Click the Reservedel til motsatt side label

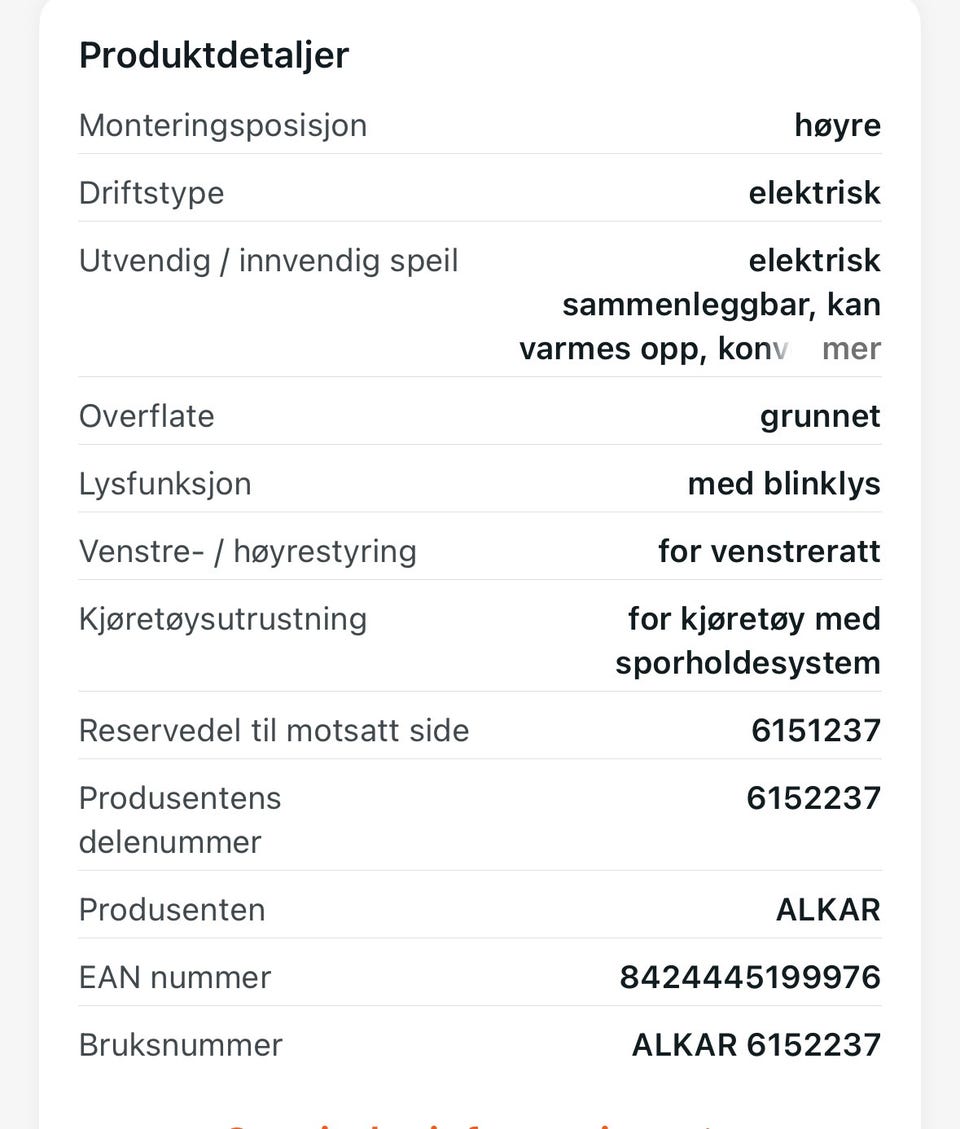pos(274,730)
